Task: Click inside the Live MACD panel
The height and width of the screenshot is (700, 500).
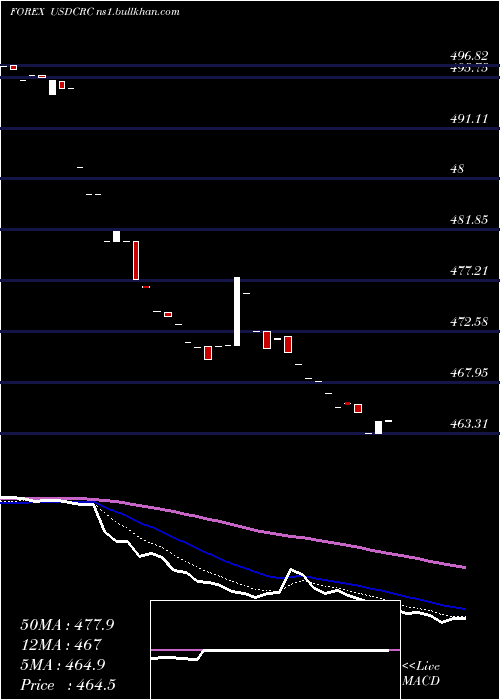Action: (x=275, y=650)
